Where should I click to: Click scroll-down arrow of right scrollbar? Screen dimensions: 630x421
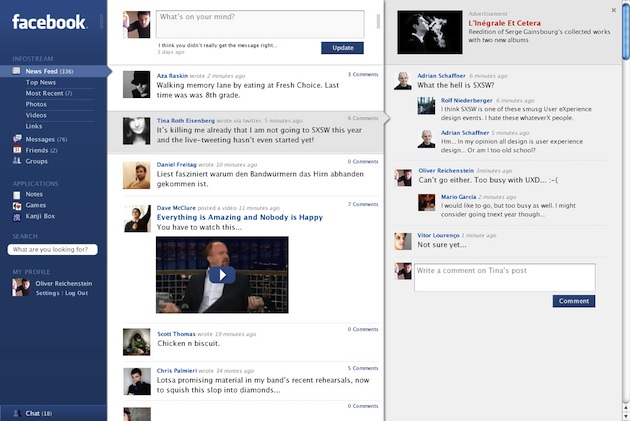pyautogui.click(x=626, y=417)
